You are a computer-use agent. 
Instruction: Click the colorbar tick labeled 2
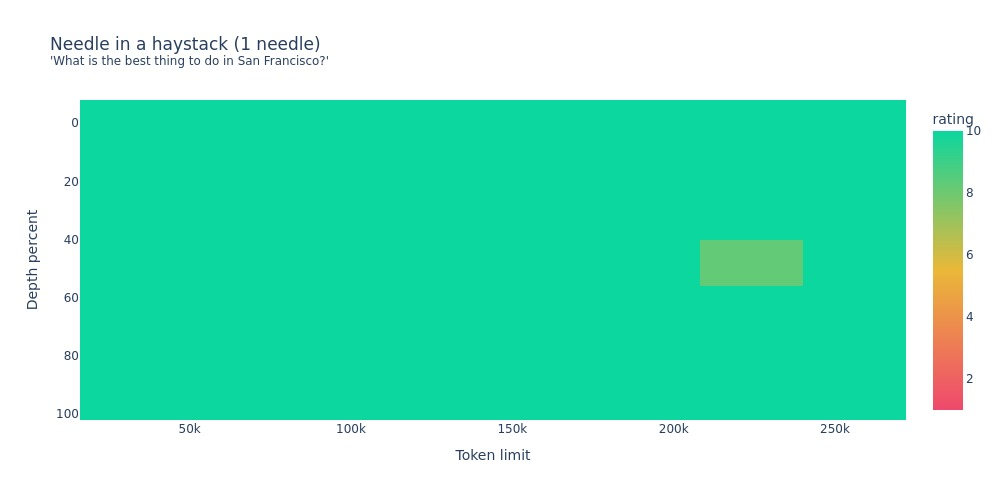(969, 379)
